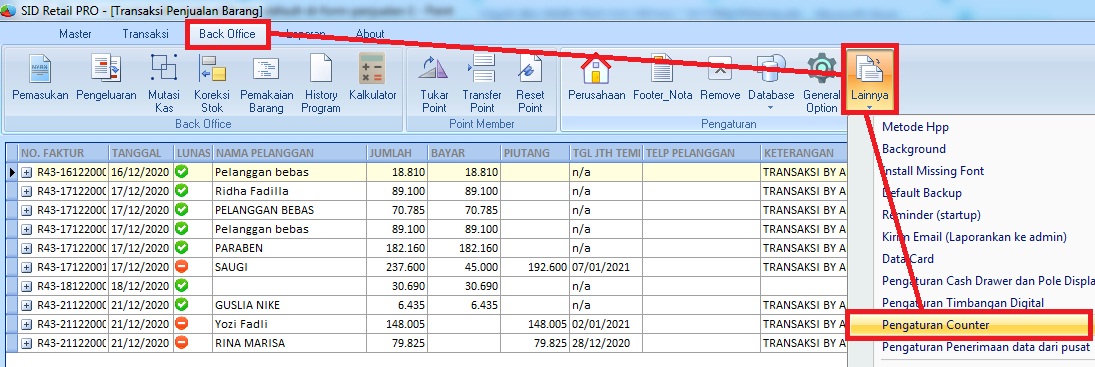Select Pengaturan Counter menu entry
Image resolution: width=1095 pixels, height=367 pixels.
tap(969, 324)
